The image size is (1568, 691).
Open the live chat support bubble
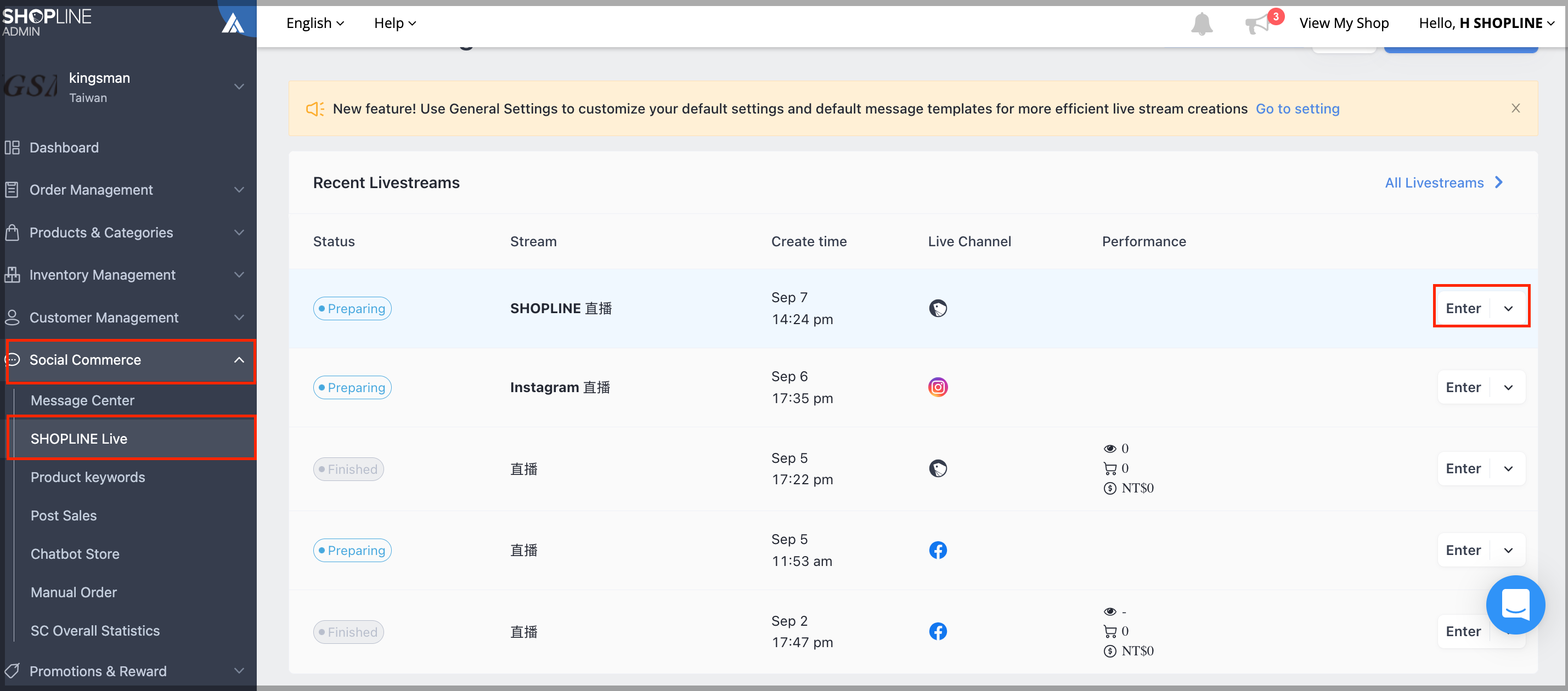(x=1515, y=604)
